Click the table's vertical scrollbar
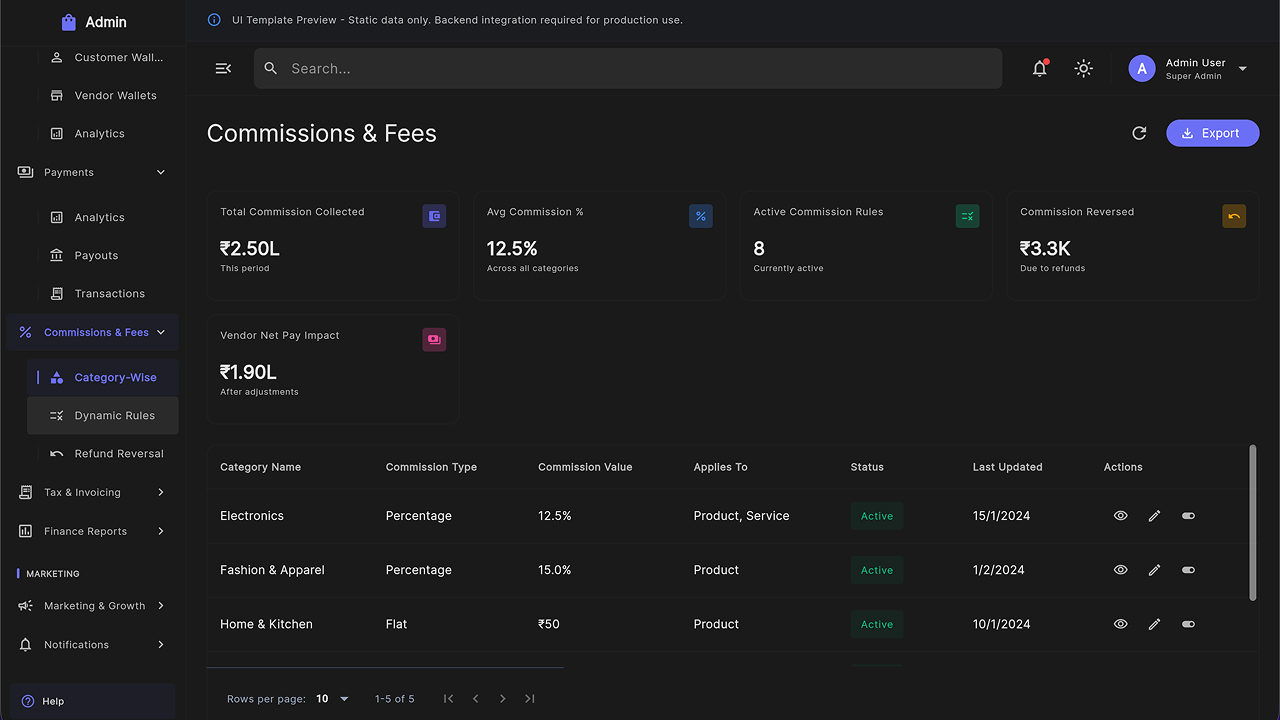 [1253, 523]
